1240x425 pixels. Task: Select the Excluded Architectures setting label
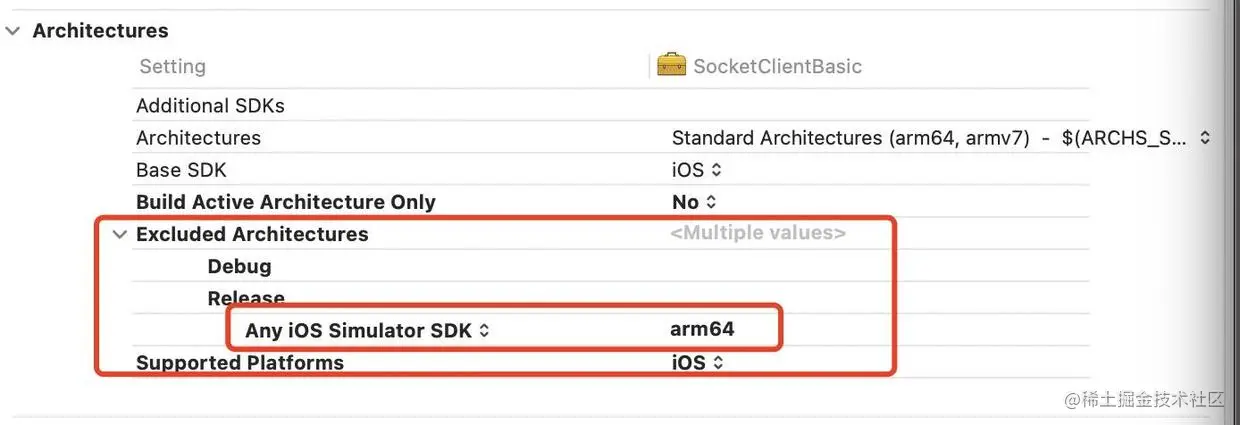click(x=252, y=234)
